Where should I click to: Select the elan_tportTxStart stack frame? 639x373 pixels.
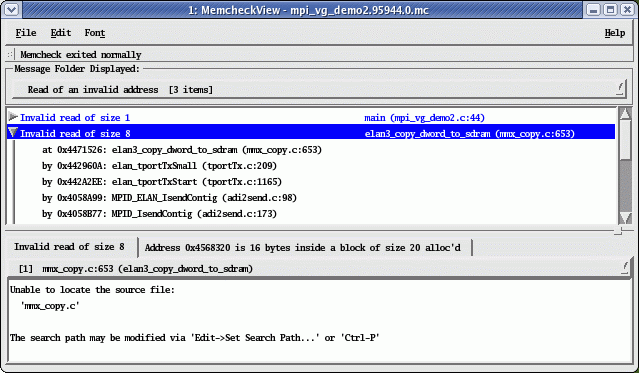(162, 181)
